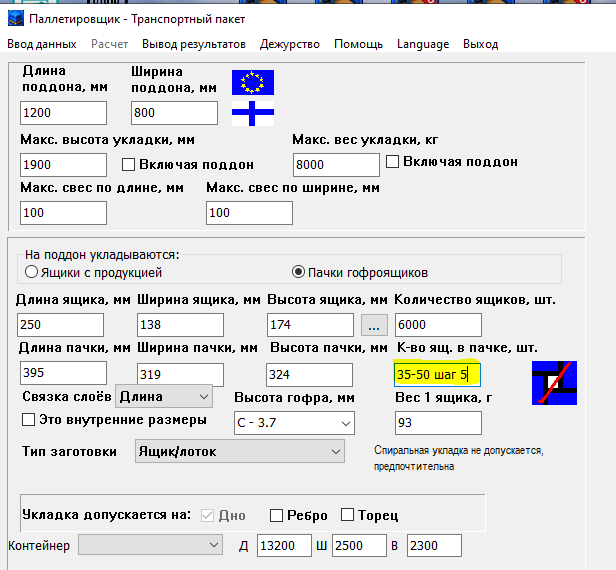Edit the pallet width field 800
616x570 pixels.
(x=174, y=113)
